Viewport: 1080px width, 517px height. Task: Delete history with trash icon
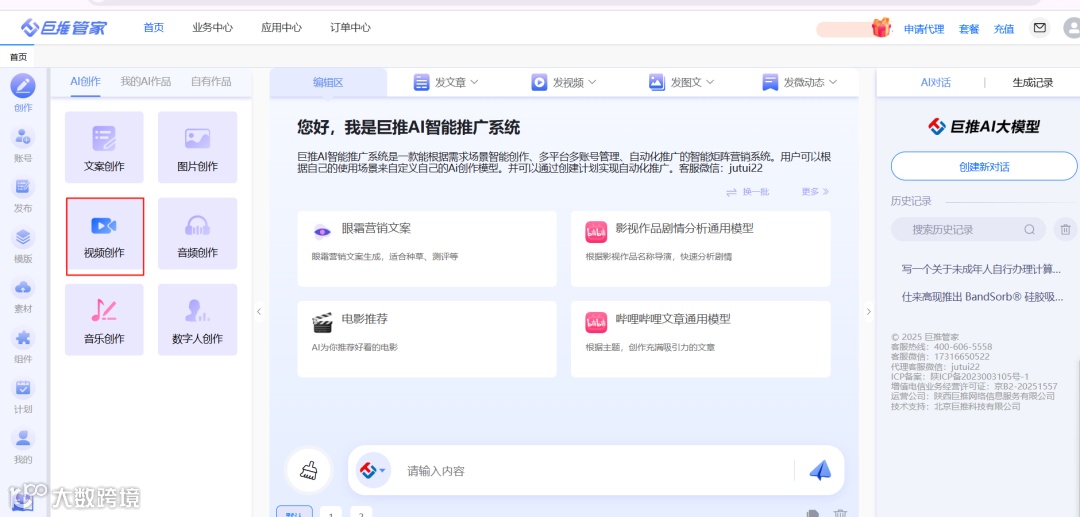[1065, 229]
